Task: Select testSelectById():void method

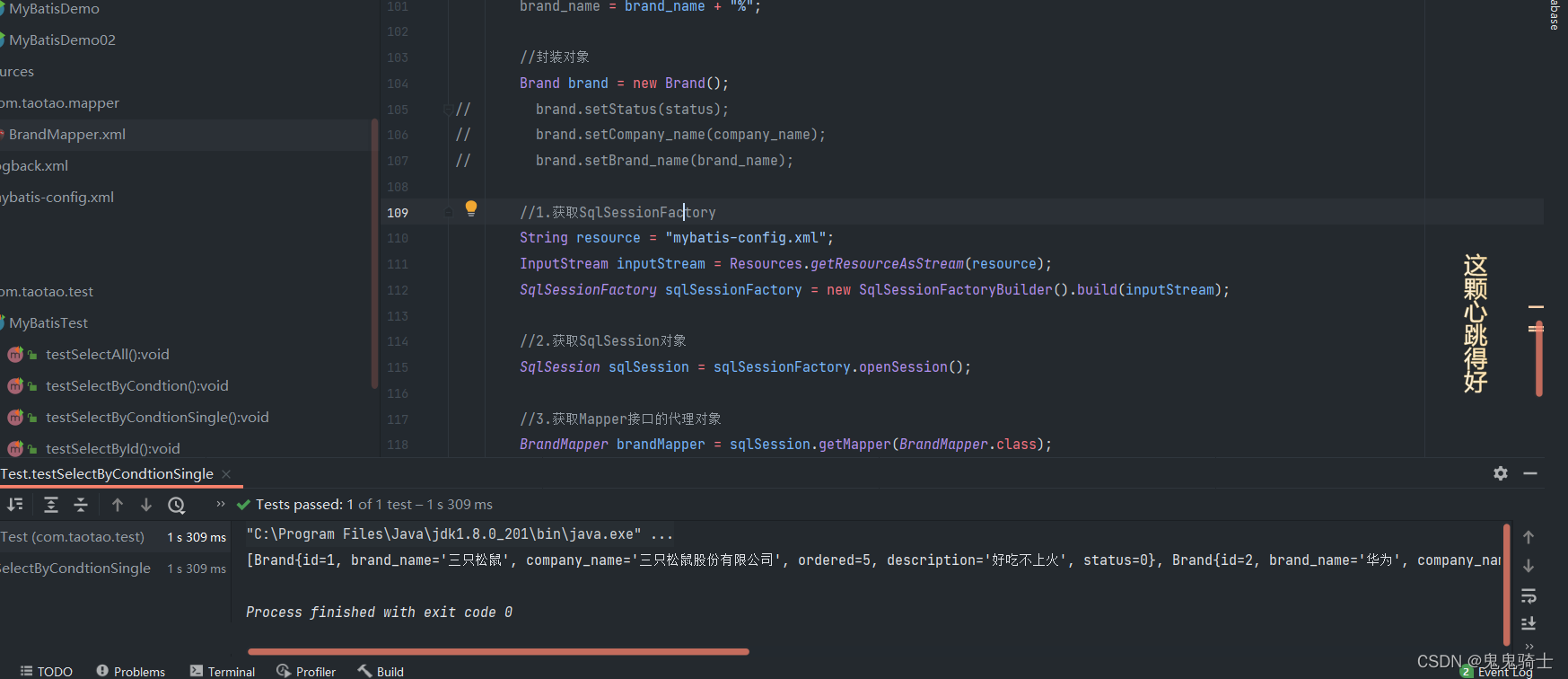Action: click(x=113, y=449)
